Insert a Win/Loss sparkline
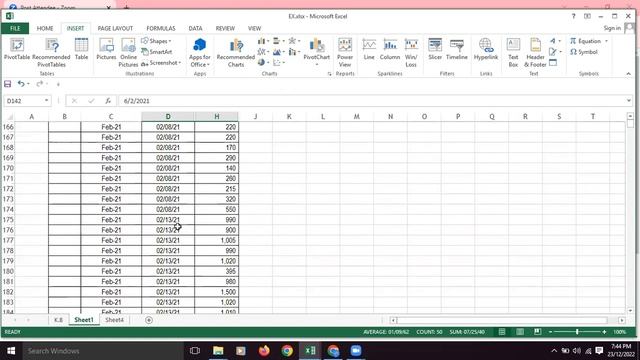Image resolution: width=640 pixels, height=360 pixels. [x=411, y=53]
